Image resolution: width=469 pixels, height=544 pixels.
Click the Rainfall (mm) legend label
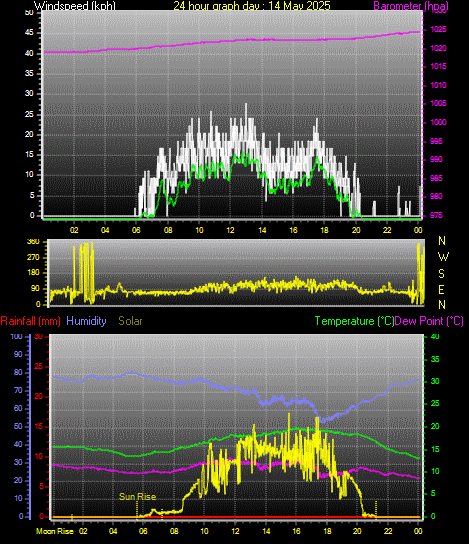31,321
